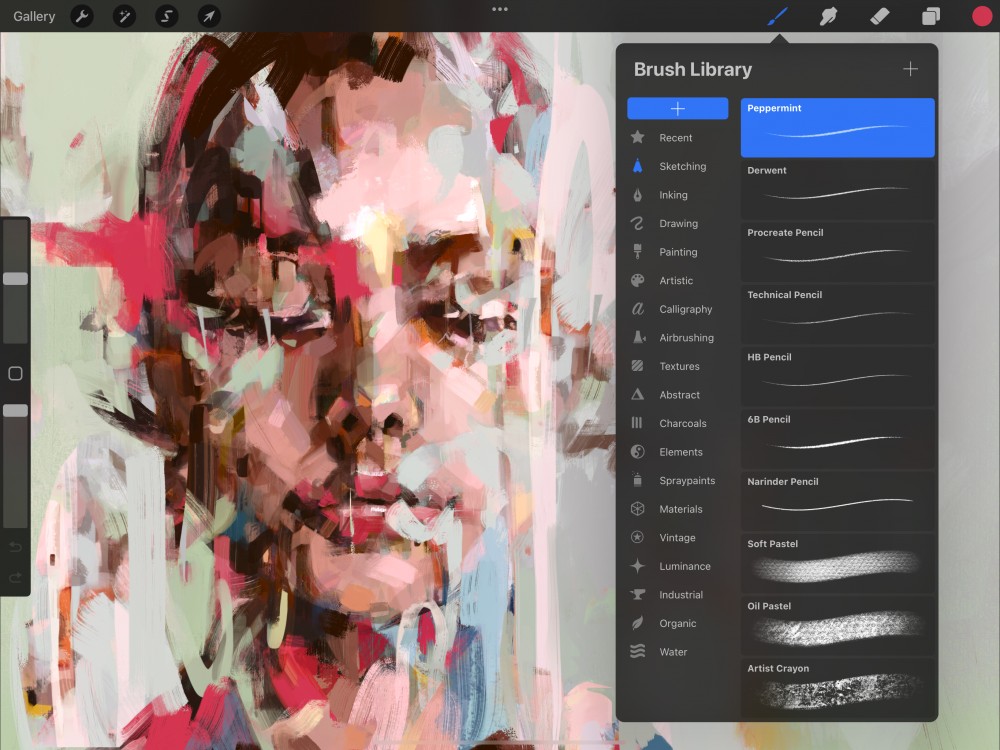
Task: Return to the Gallery
Action: (x=34, y=16)
